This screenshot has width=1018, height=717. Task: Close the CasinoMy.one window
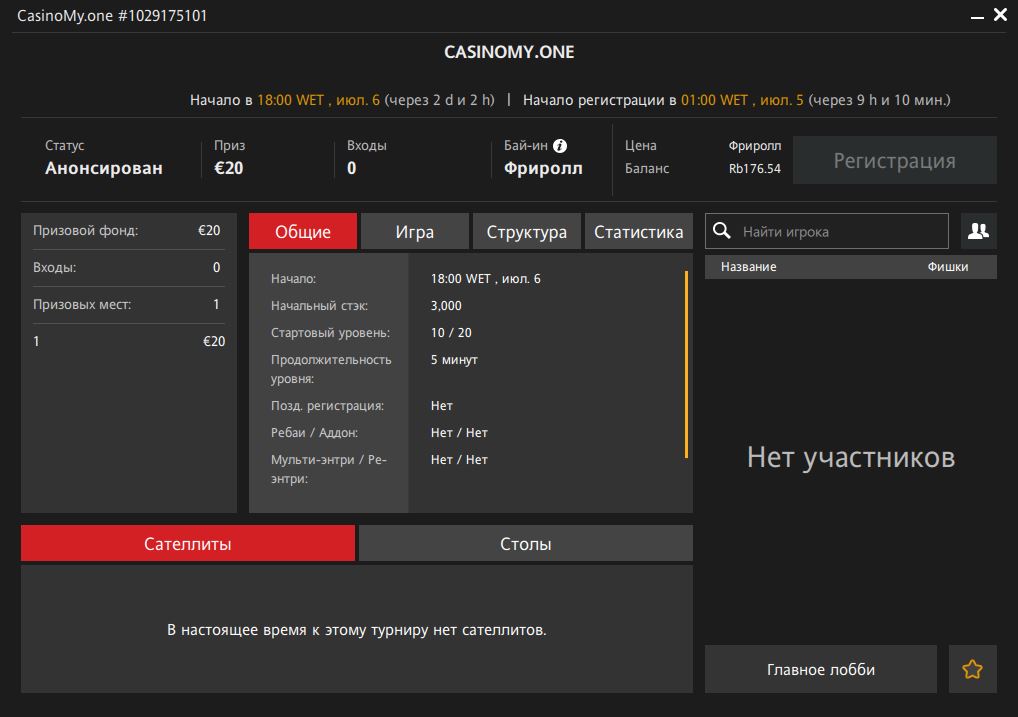click(x=1000, y=14)
